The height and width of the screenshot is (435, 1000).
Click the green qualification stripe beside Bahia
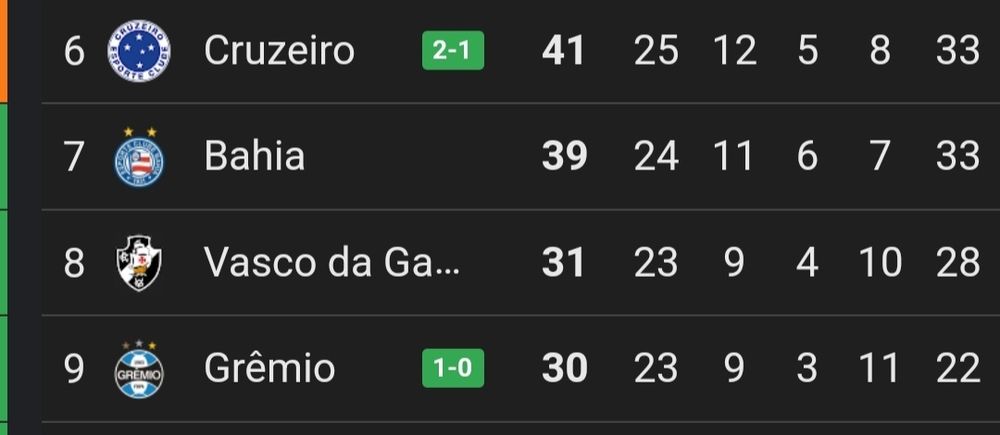[x=4, y=157]
